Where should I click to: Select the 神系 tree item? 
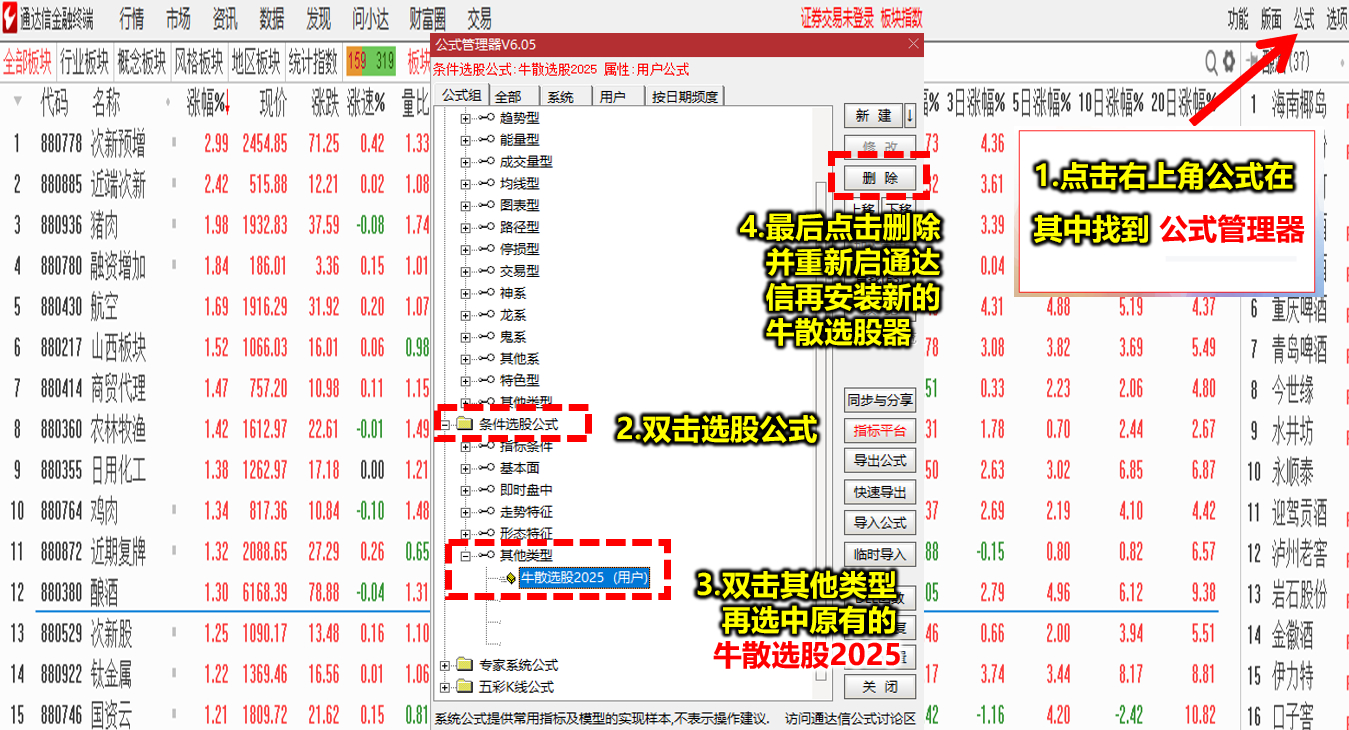click(x=513, y=293)
